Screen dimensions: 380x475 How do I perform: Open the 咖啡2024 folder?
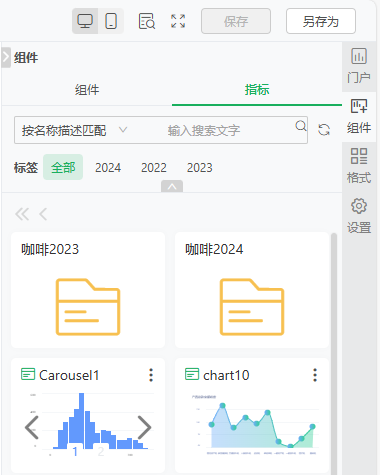tap(252, 290)
